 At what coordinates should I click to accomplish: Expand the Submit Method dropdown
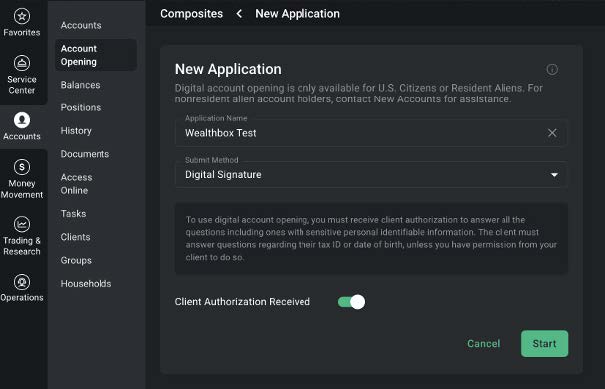click(371, 174)
